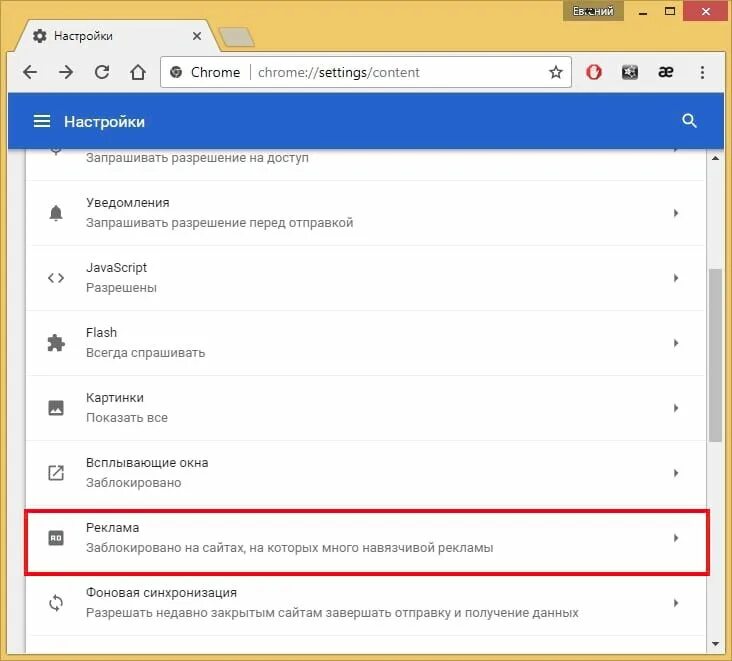Click "Разрешены" under JavaScript
This screenshot has width=732, height=661.
(121, 288)
